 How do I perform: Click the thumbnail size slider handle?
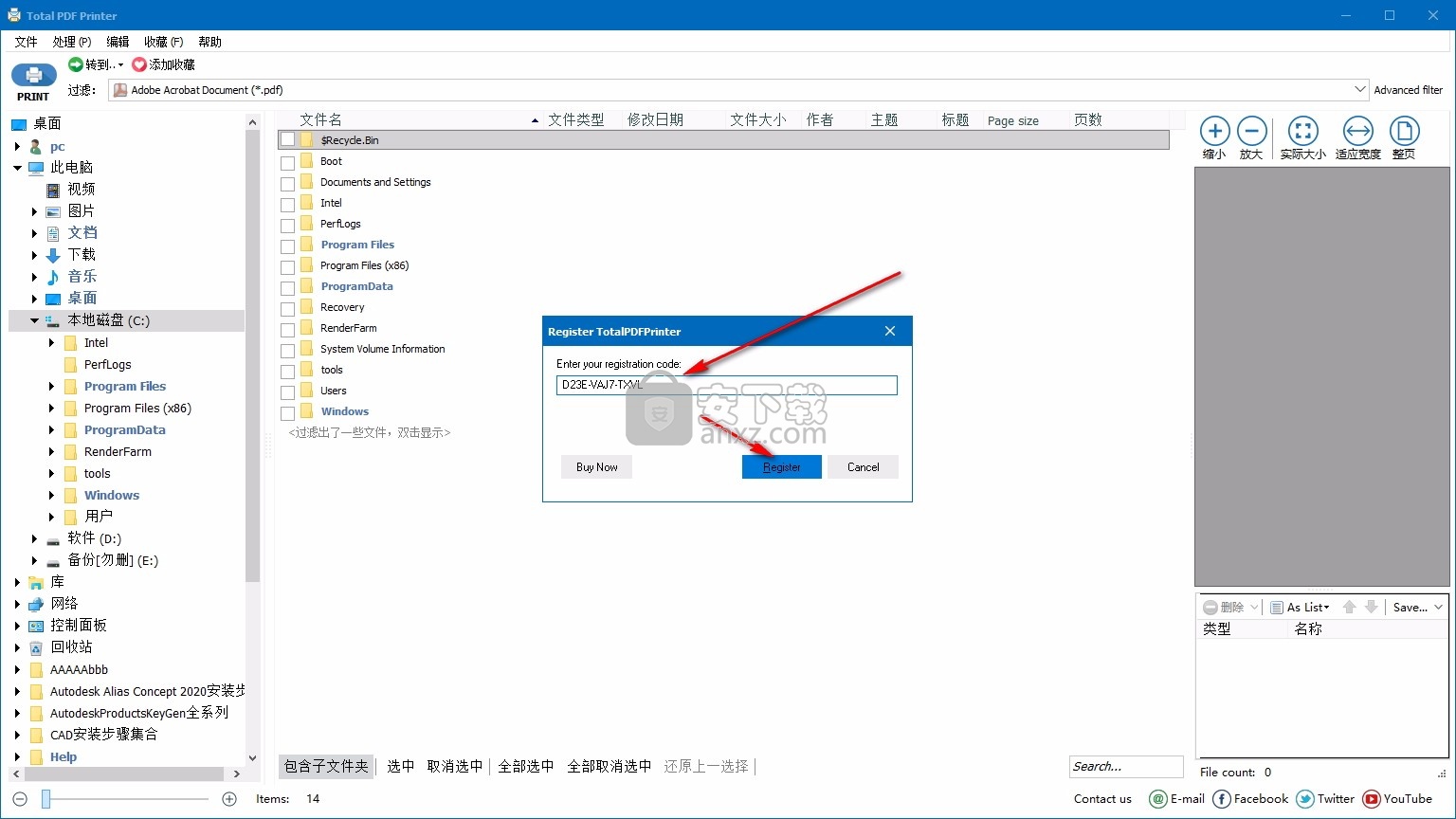coord(45,799)
